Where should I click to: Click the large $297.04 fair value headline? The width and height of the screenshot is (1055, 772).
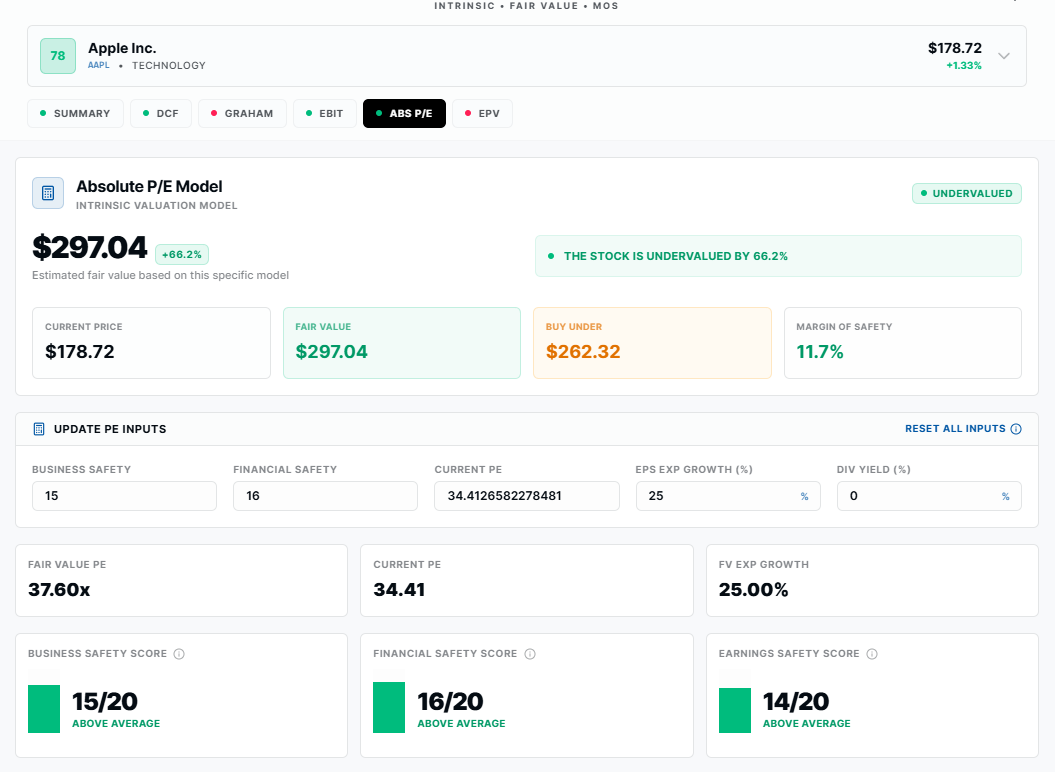coord(89,247)
